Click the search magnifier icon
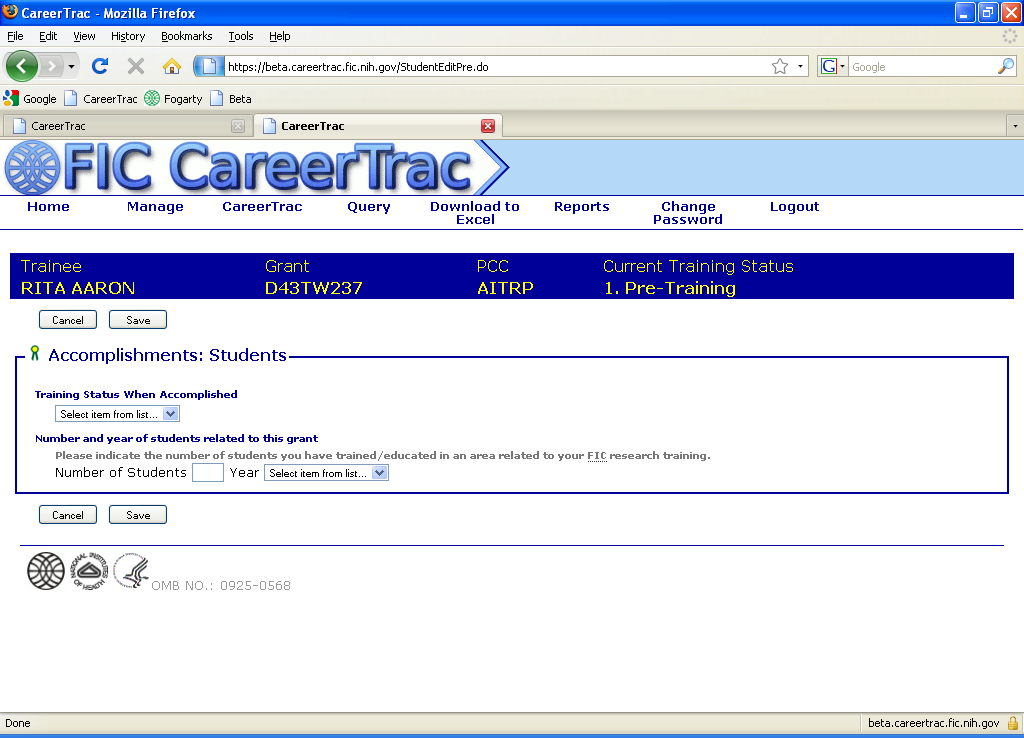The image size is (1024, 738). click(1006, 66)
